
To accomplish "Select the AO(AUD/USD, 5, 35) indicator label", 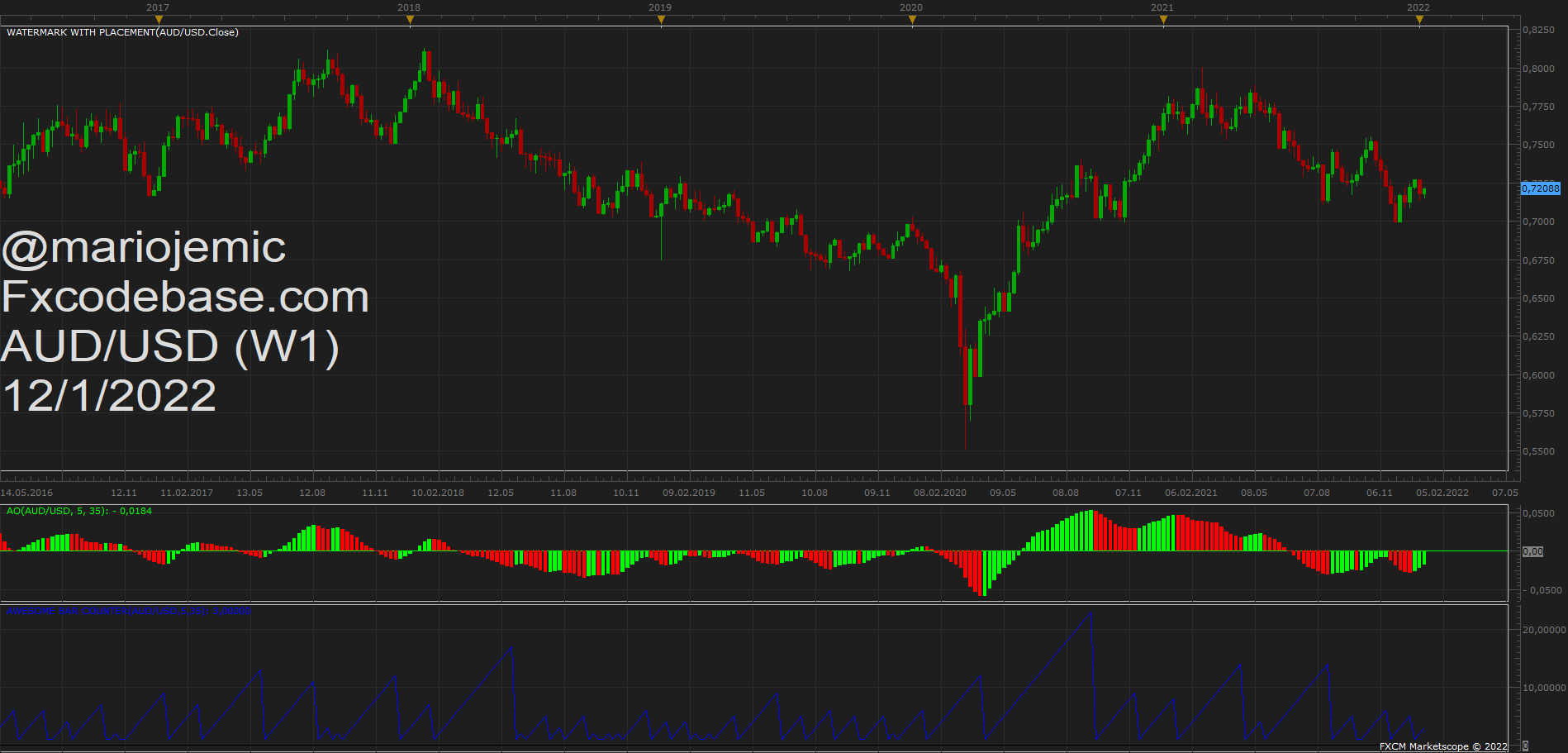I will coord(79,511).
